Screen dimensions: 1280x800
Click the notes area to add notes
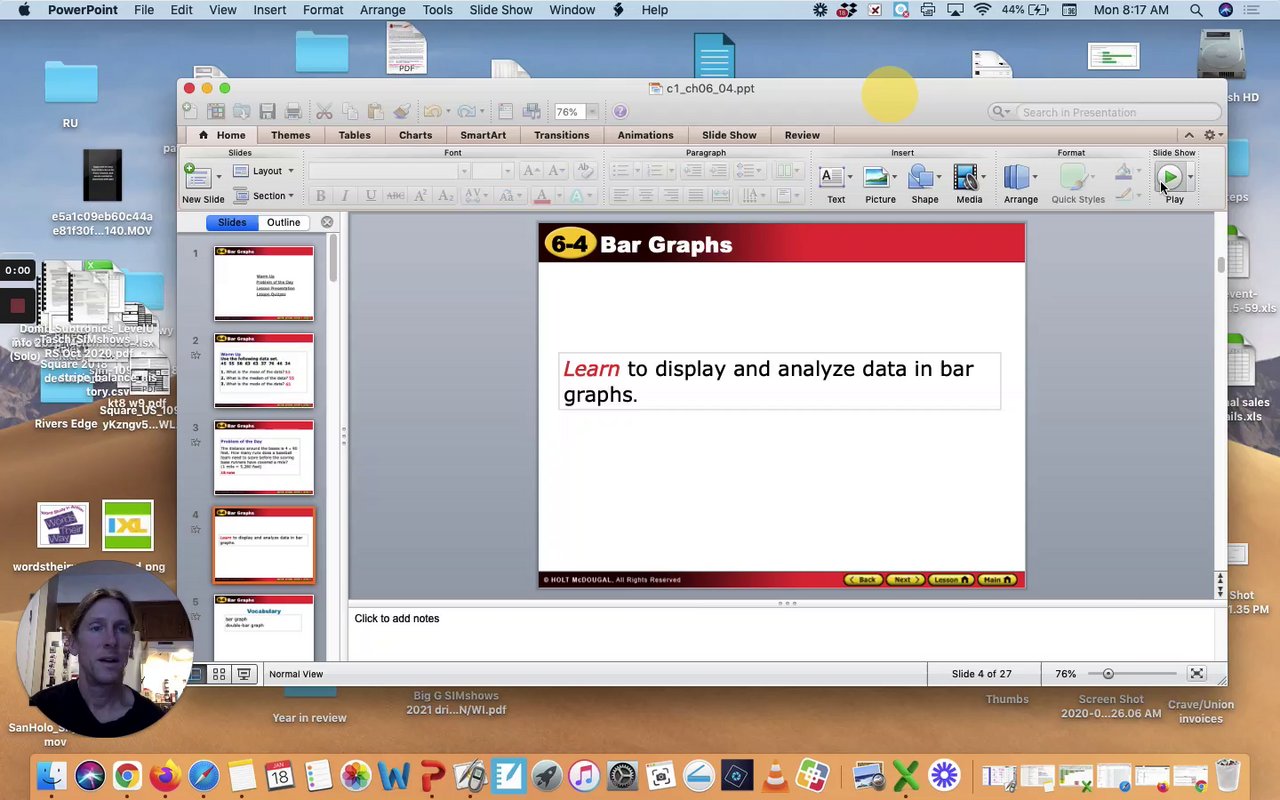coord(780,633)
